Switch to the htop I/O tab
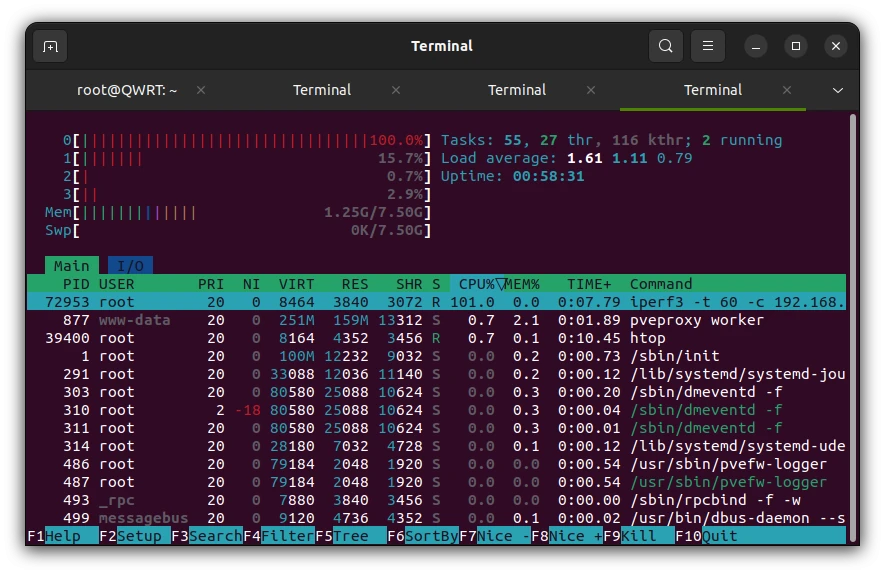Screen dimensions: 885x574 130,266
